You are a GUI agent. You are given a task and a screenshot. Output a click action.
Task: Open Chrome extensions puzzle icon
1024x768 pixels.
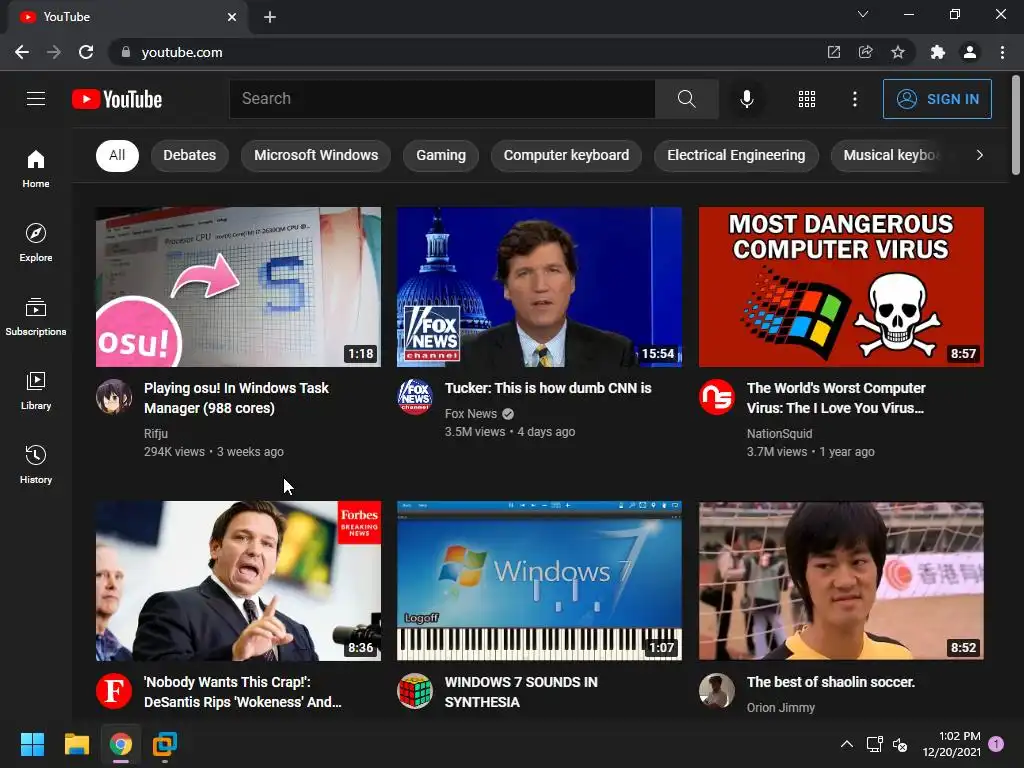point(938,52)
